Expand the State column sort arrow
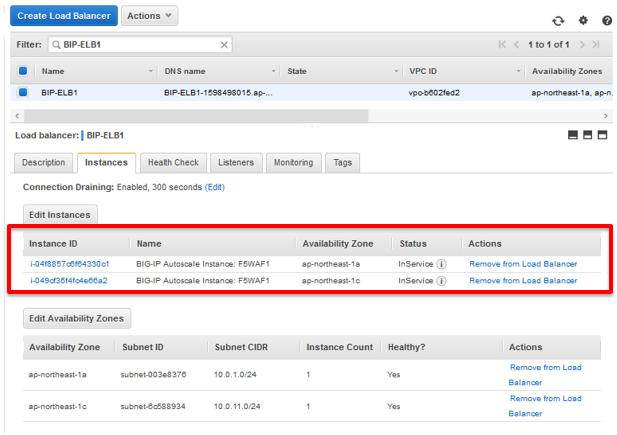The image size is (617, 435). pyautogui.click(x=396, y=71)
